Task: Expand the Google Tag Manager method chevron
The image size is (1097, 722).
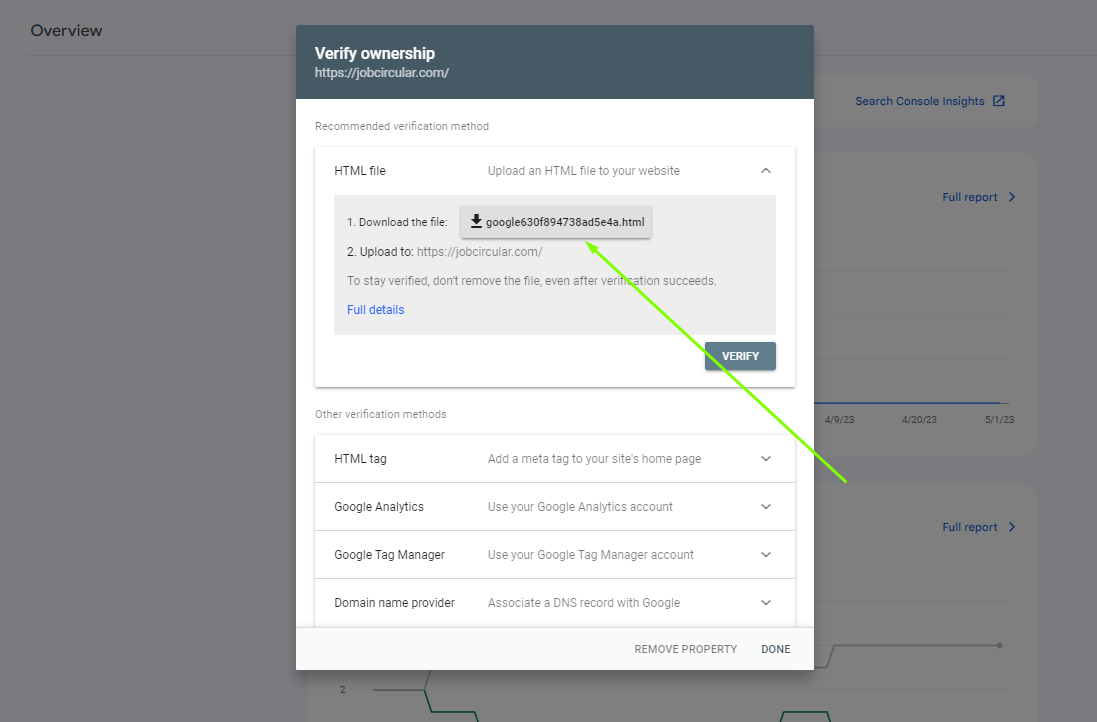Action: tap(766, 555)
